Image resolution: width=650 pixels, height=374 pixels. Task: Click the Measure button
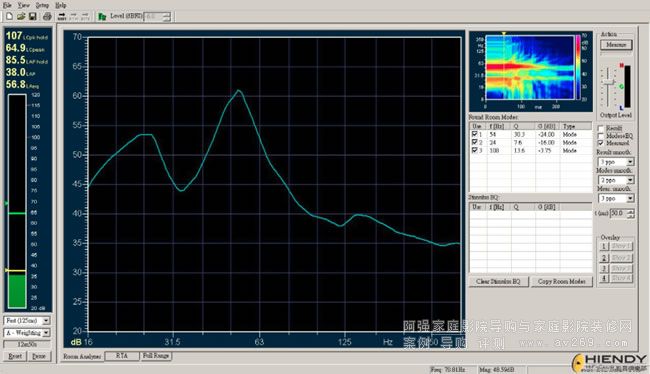(616, 45)
